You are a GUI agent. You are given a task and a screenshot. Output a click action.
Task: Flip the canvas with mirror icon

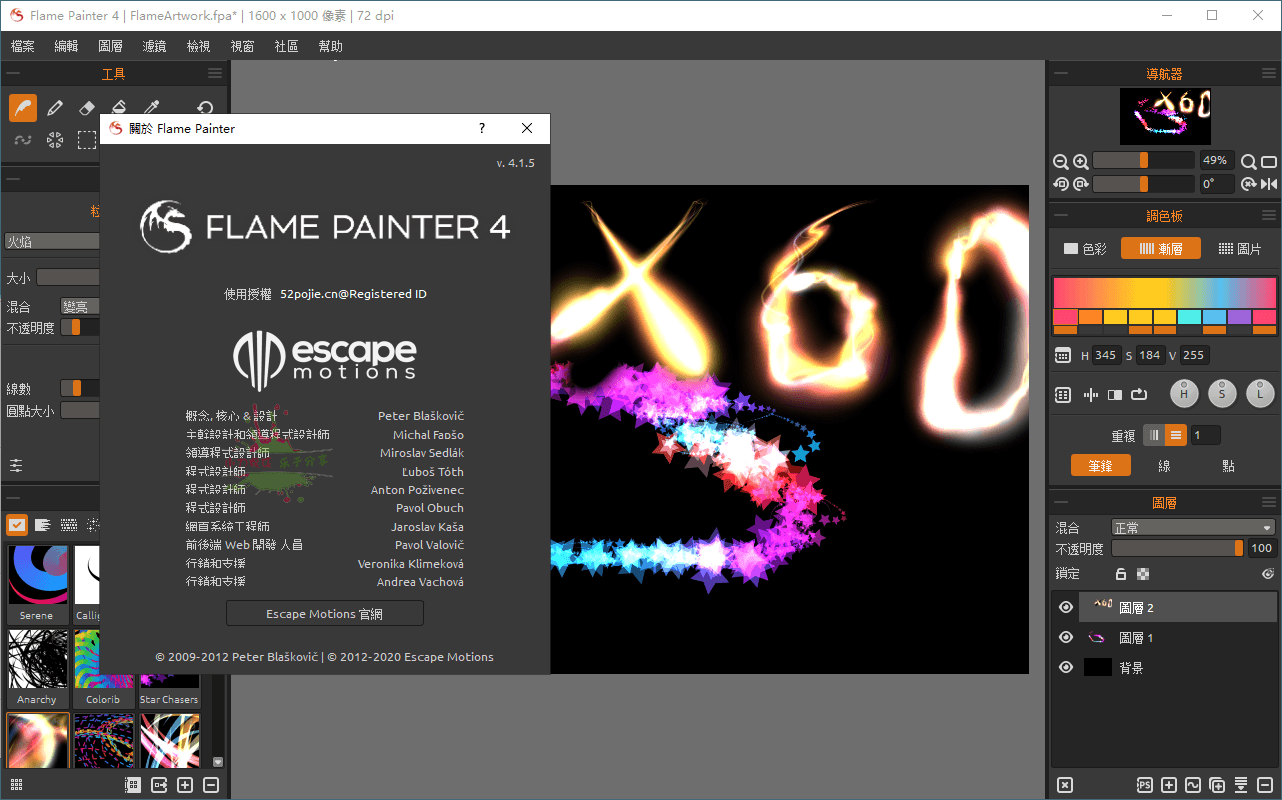tap(1269, 184)
